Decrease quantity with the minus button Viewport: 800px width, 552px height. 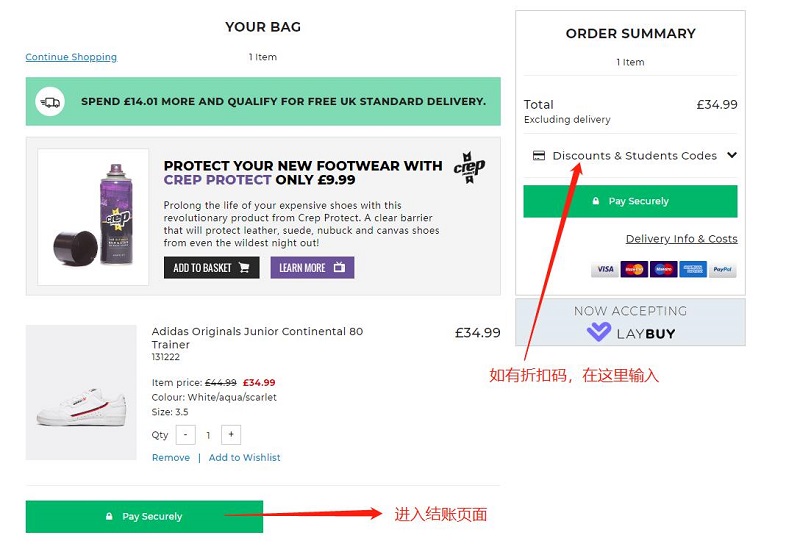185,435
